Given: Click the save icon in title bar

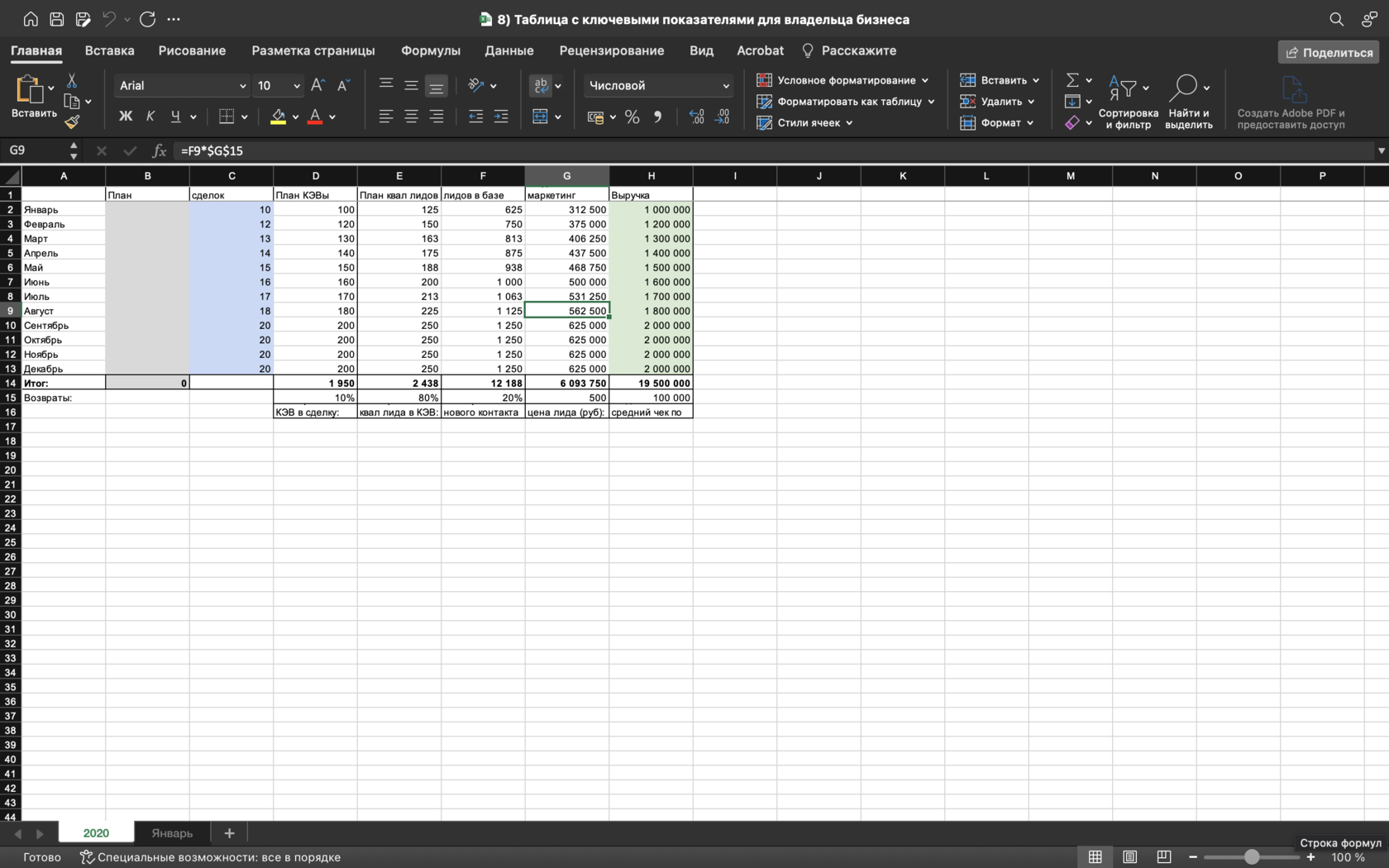Looking at the screenshot, I should (56, 19).
